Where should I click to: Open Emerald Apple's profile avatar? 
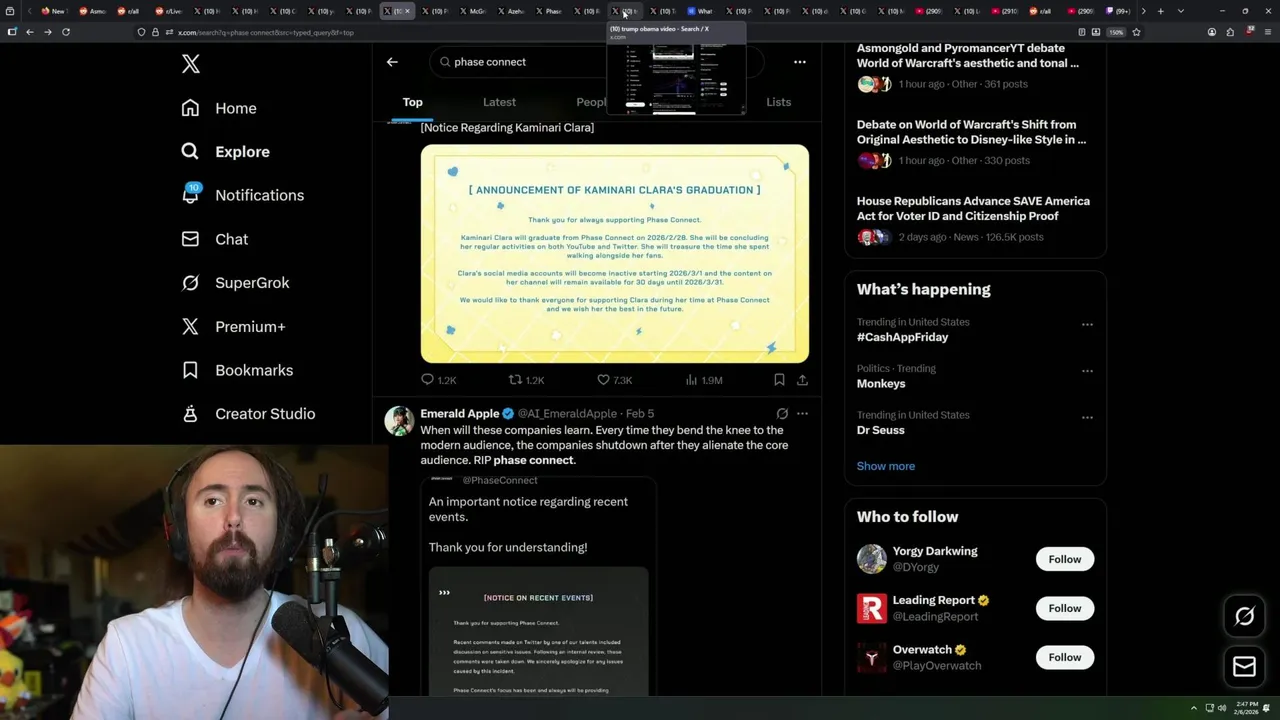pos(399,421)
